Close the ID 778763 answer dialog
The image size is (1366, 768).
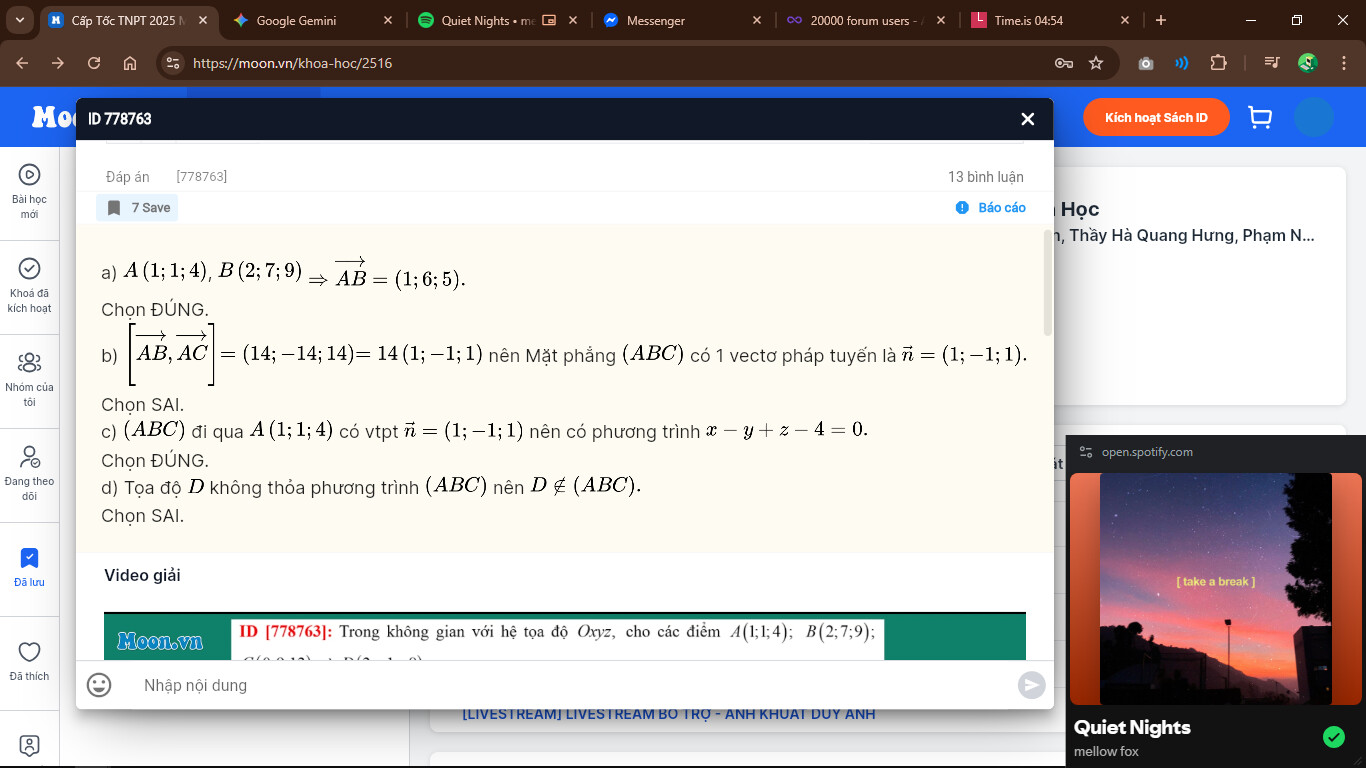point(1027,119)
